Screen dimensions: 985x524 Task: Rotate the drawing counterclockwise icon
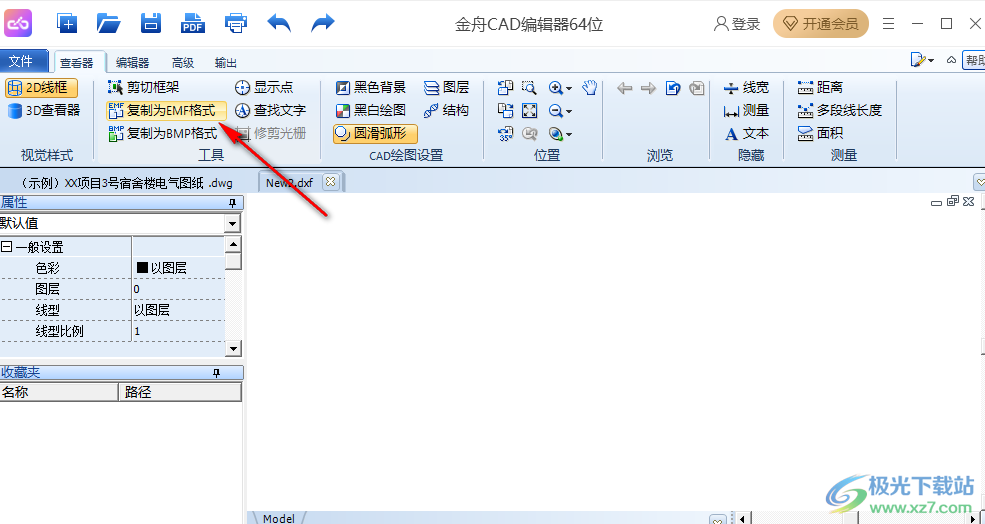[505, 87]
